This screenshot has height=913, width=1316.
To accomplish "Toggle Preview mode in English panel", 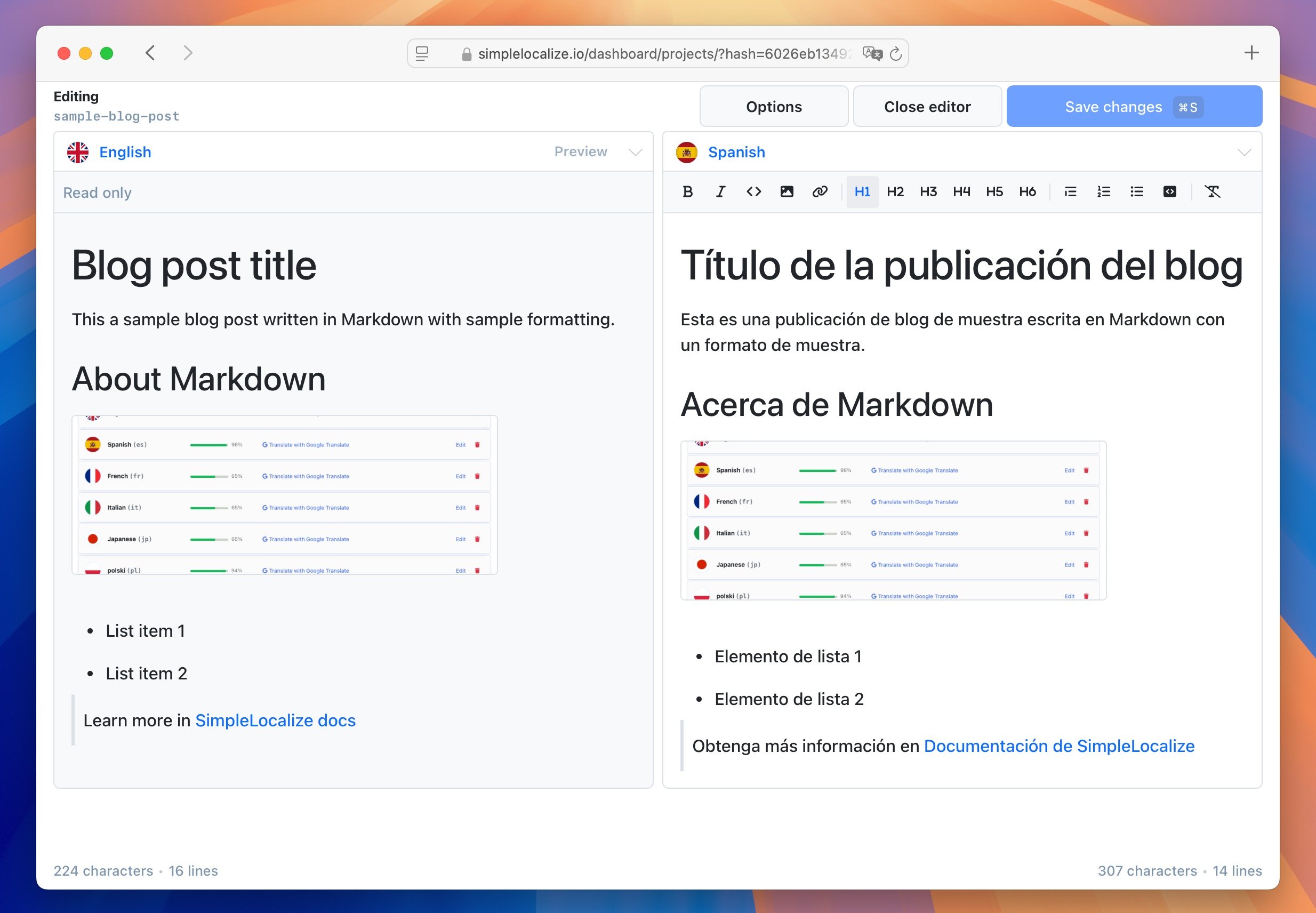I will point(581,151).
